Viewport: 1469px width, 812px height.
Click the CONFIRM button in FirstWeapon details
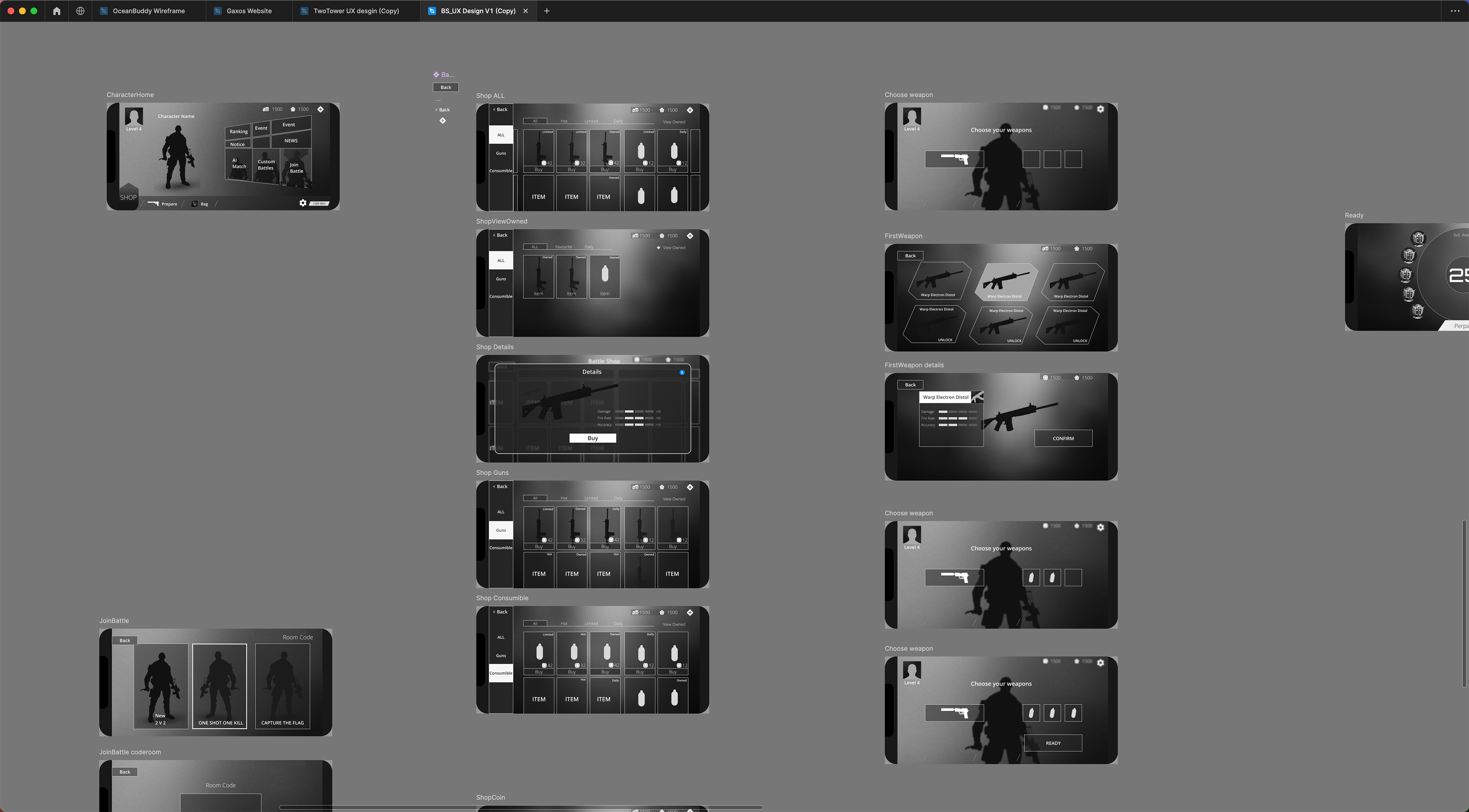coord(1063,438)
